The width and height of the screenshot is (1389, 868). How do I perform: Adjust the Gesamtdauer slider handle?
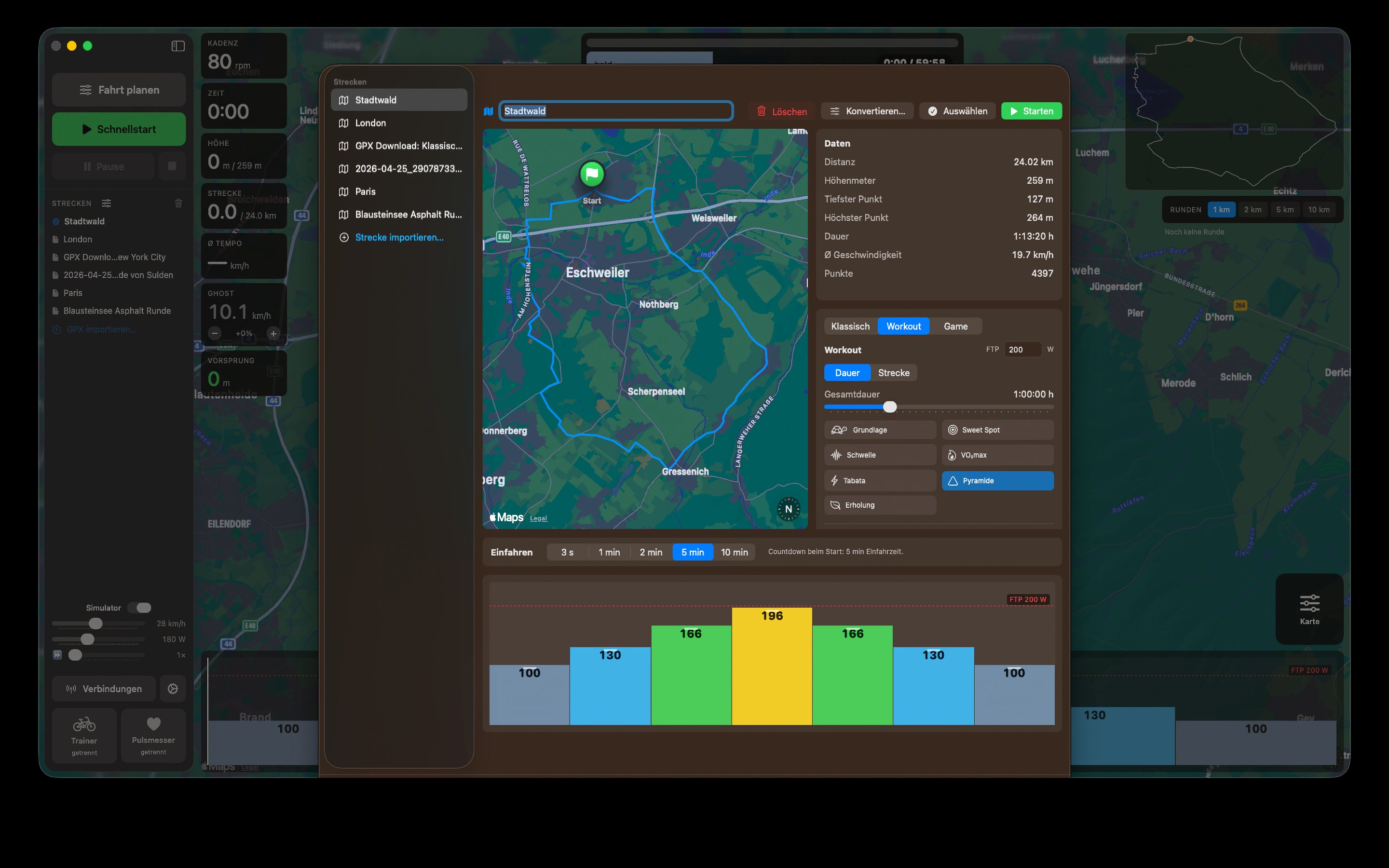click(x=890, y=407)
